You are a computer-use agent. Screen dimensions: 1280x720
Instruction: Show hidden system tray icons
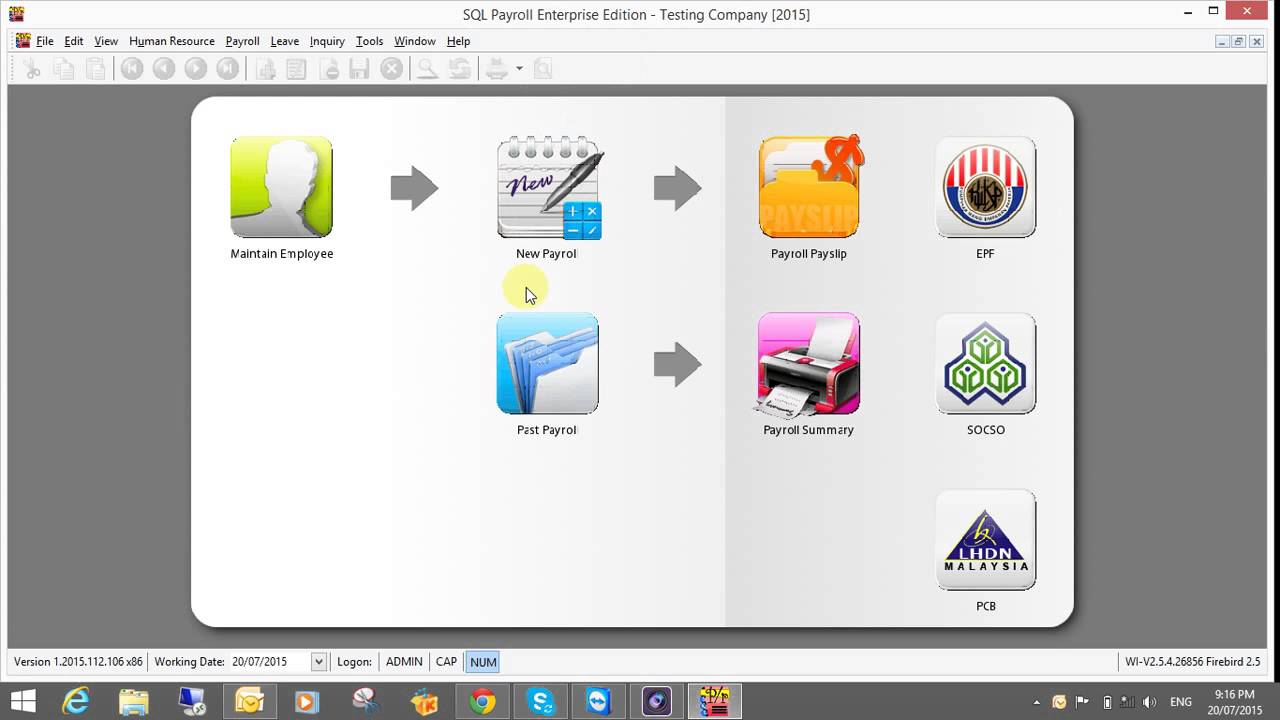point(1036,702)
